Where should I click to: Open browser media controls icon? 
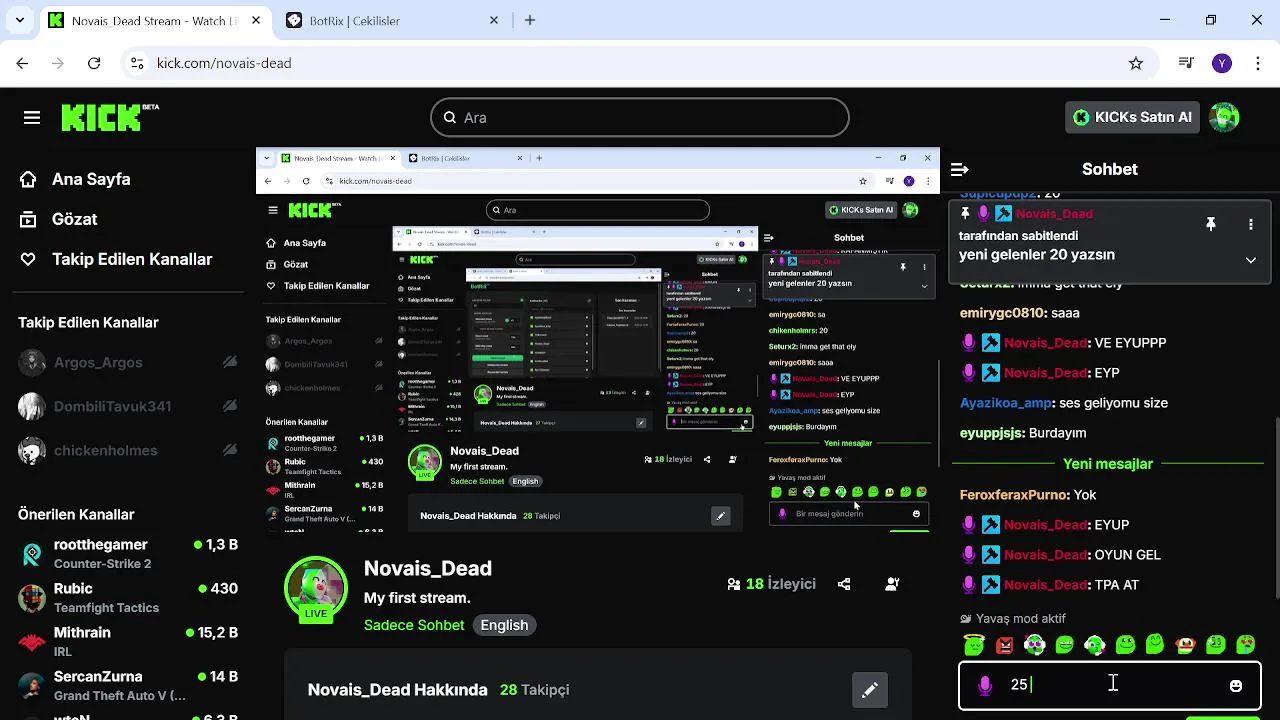click(1187, 63)
